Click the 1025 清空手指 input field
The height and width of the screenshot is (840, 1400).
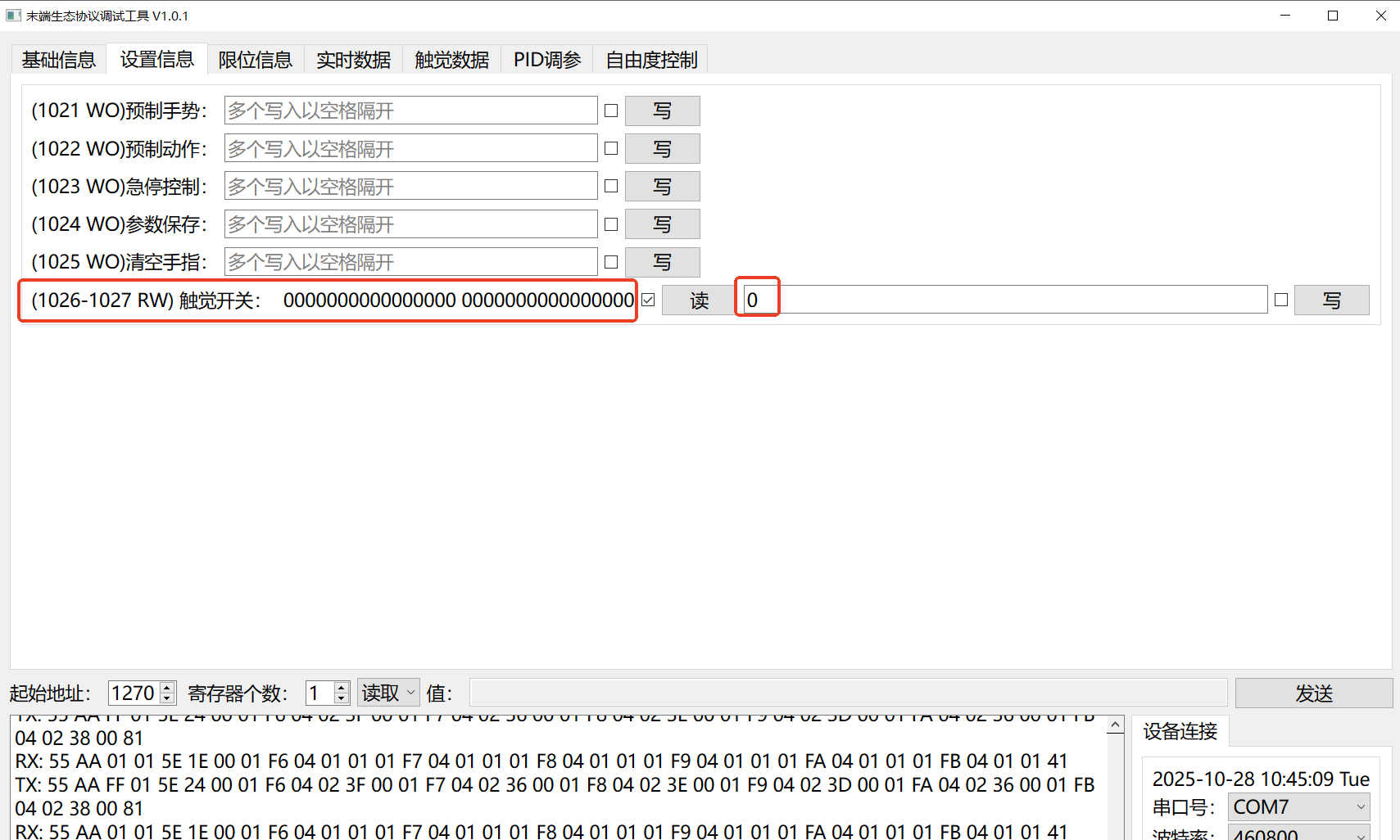[410, 262]
